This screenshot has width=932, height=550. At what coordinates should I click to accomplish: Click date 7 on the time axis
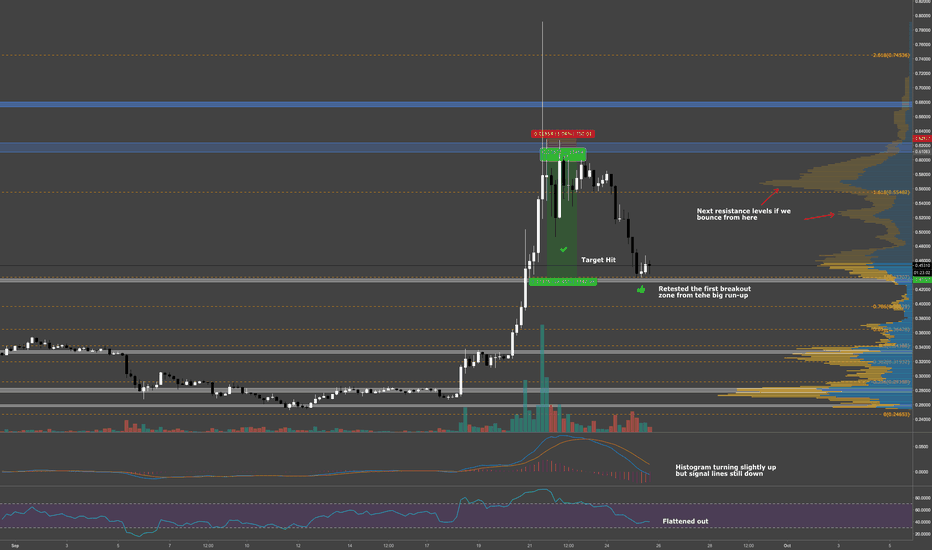pos(169,545)
